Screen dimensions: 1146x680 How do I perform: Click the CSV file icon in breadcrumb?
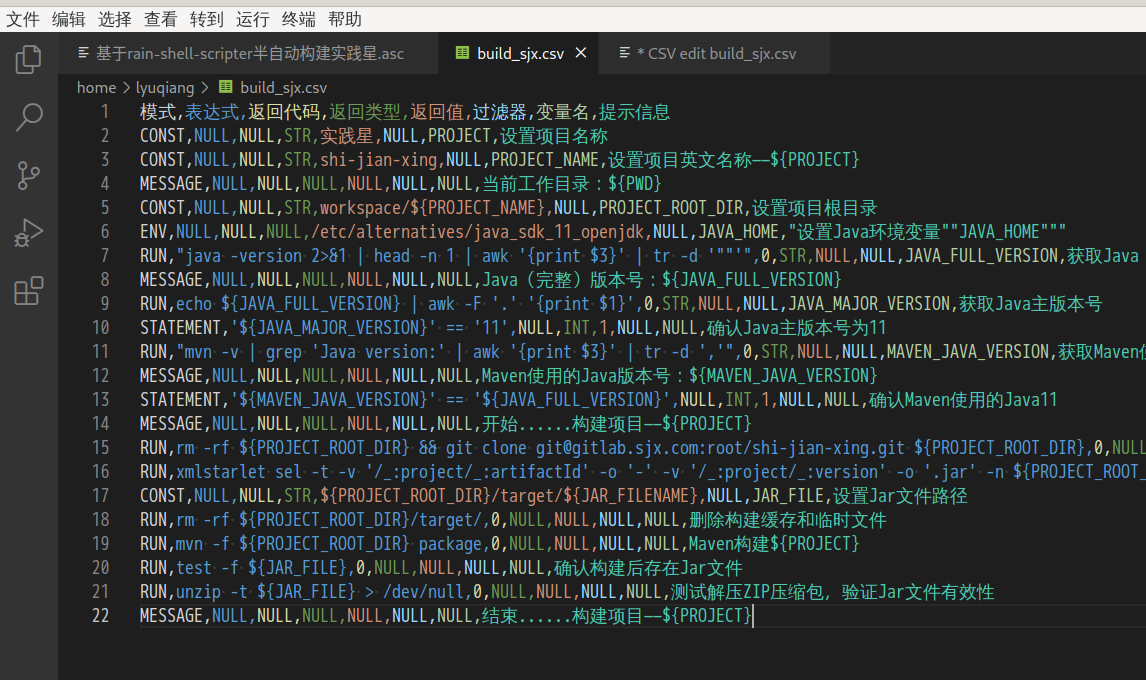[226, 88]
